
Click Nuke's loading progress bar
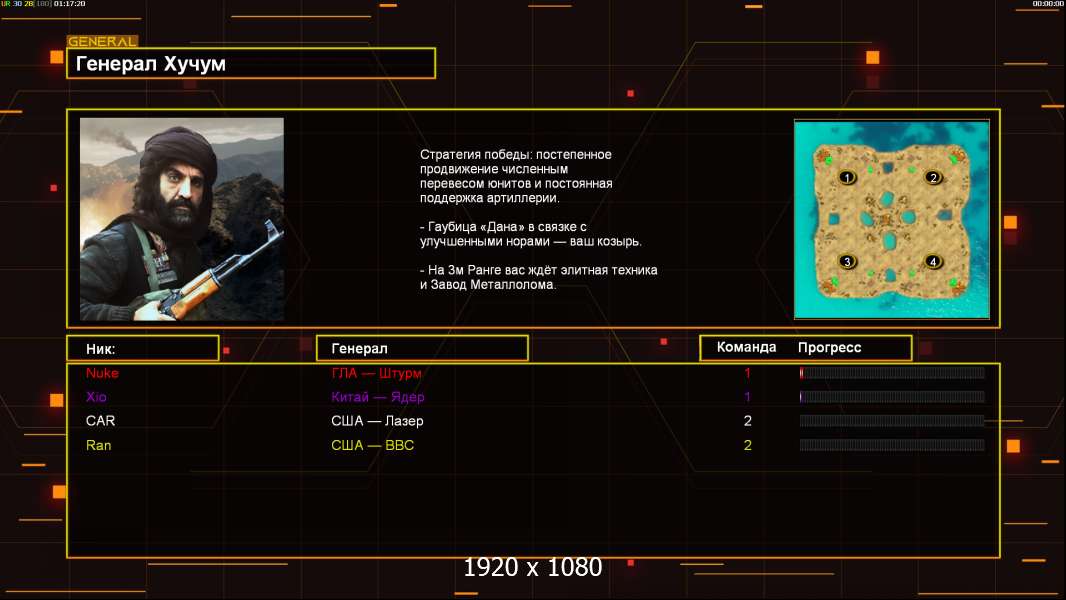tap(892, 372)
